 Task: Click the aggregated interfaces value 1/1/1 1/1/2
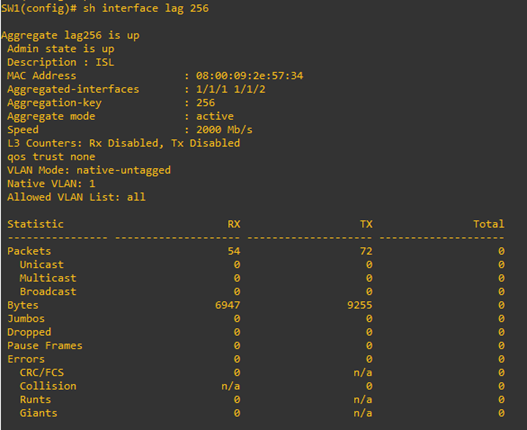click(231, 89)
